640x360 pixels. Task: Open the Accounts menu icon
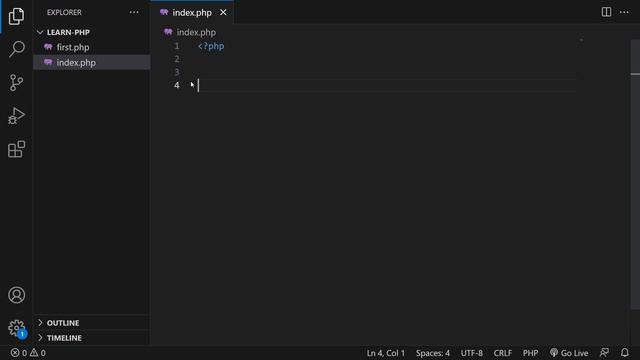16,295
